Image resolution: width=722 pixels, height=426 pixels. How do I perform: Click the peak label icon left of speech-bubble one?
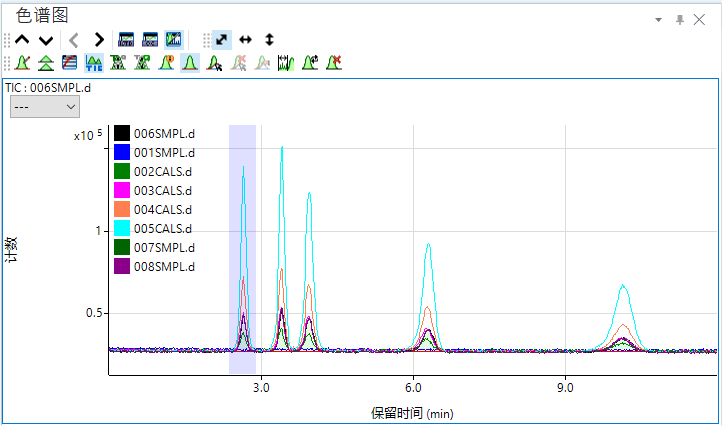click(118, 63)
